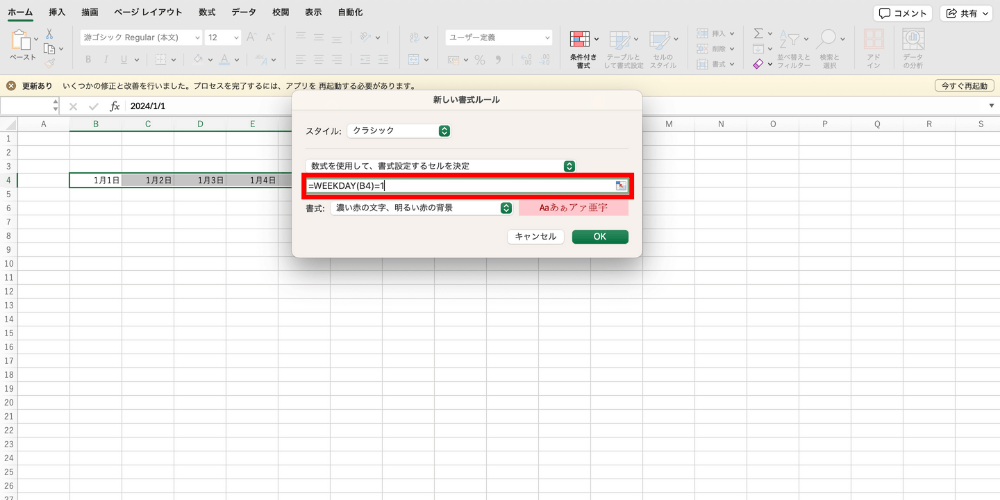1000x500 pixels.
Task: Click the Increase Decimal icon
Action: [527, 59]
